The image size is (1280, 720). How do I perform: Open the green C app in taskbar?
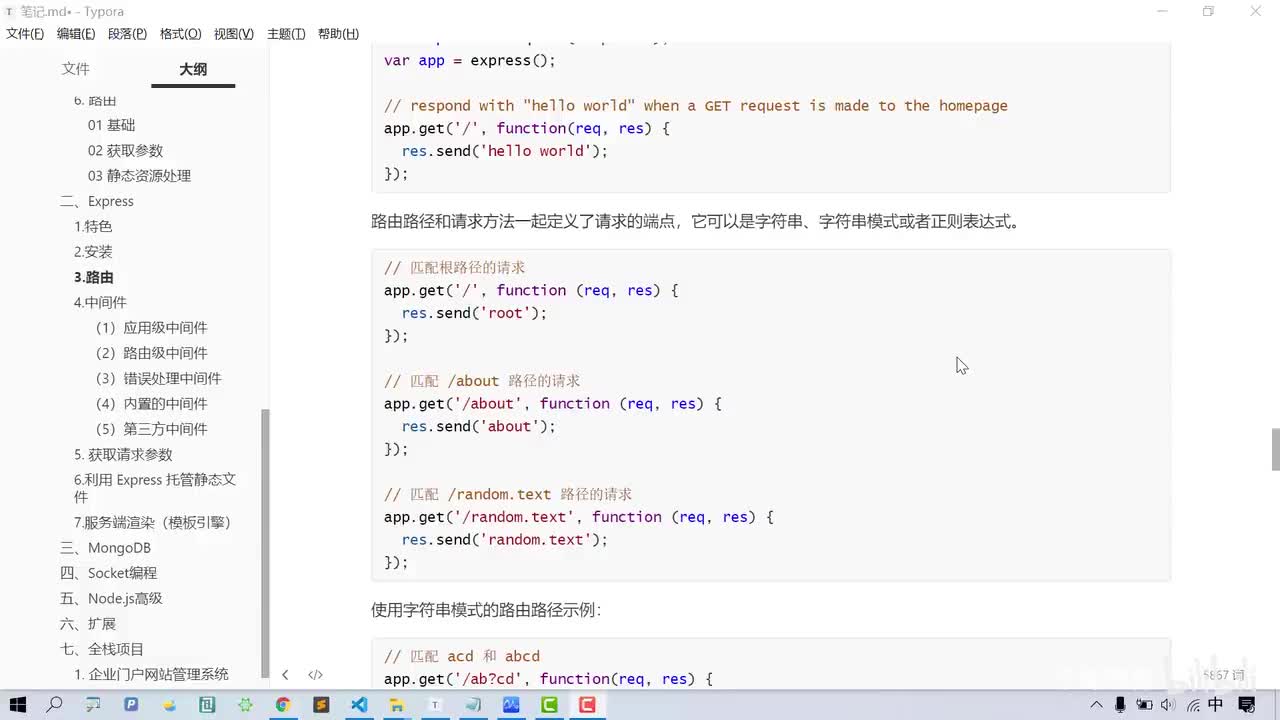[549, 705]
